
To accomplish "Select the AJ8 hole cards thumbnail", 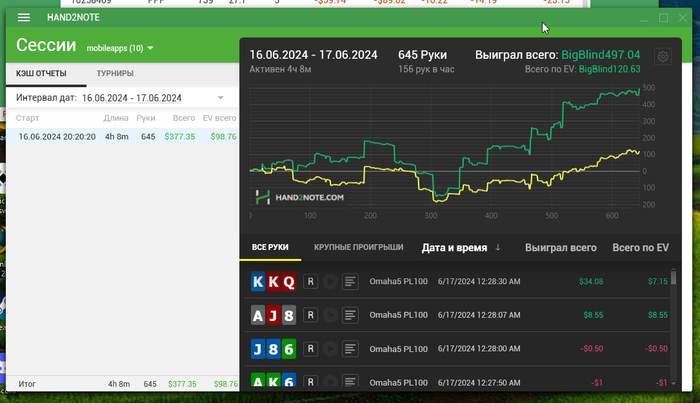I will (273, 316).
